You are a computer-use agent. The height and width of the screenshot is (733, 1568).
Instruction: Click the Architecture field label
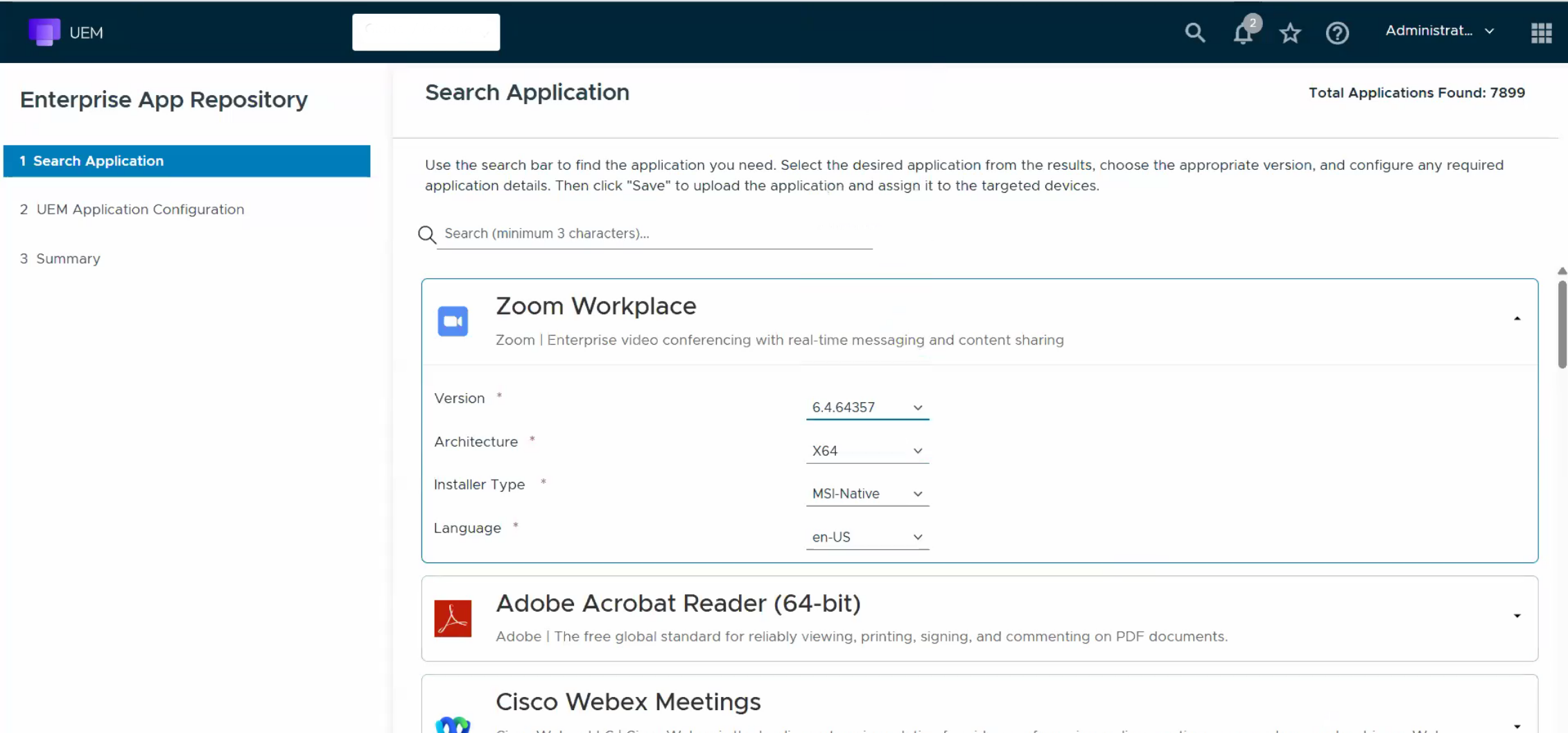(x=476, y=442)
